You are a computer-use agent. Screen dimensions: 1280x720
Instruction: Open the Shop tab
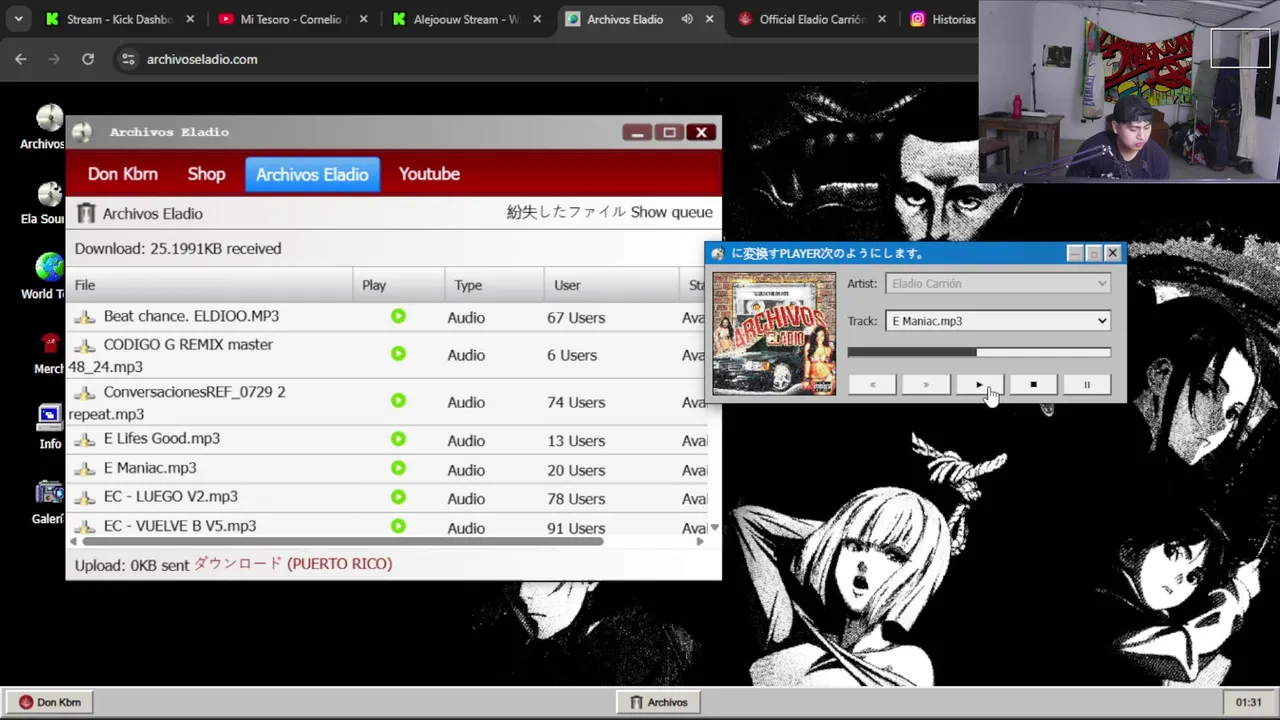point(206,174)
